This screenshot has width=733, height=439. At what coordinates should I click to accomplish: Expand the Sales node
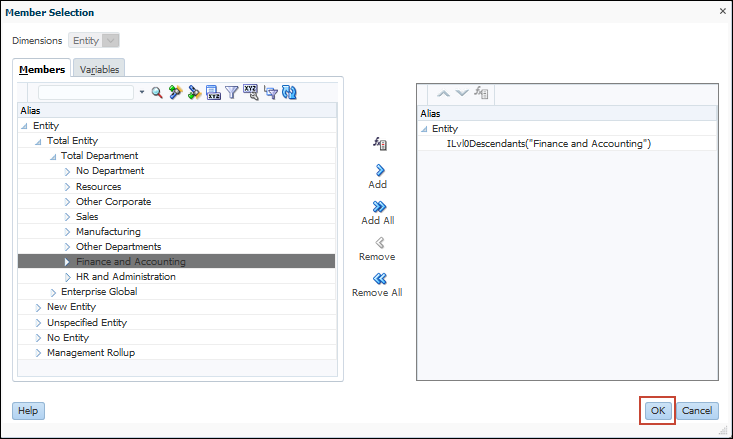point(67,217)
